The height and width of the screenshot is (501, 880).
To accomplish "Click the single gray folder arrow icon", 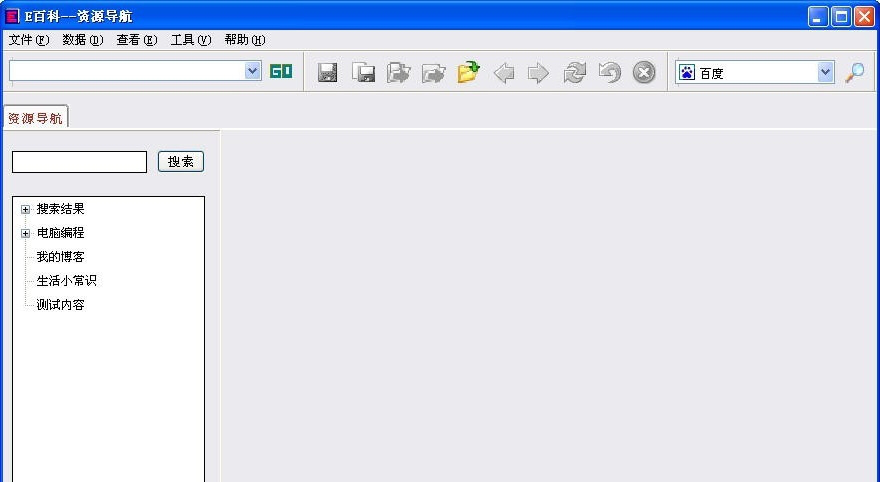I will coord(433,73).
